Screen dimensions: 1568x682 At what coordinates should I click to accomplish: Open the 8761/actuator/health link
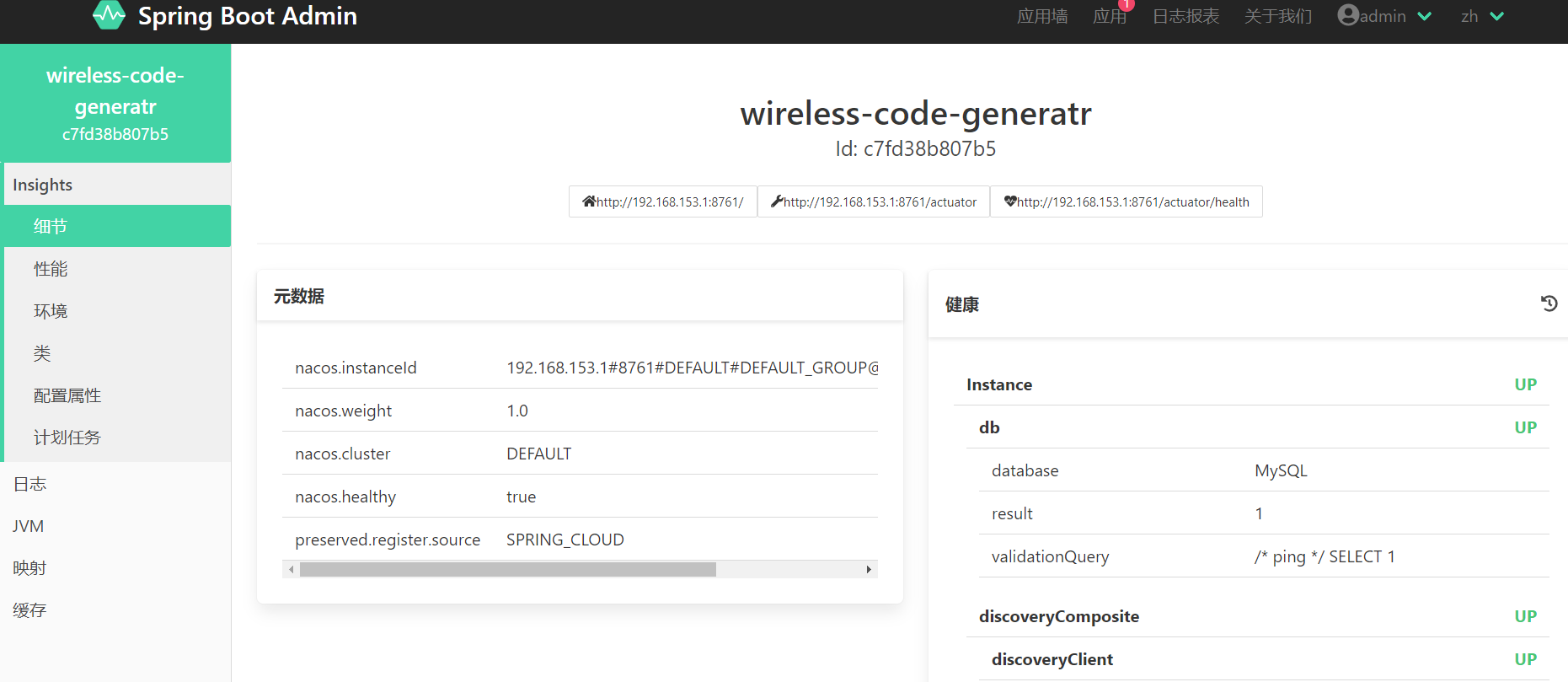(1126, 201)
